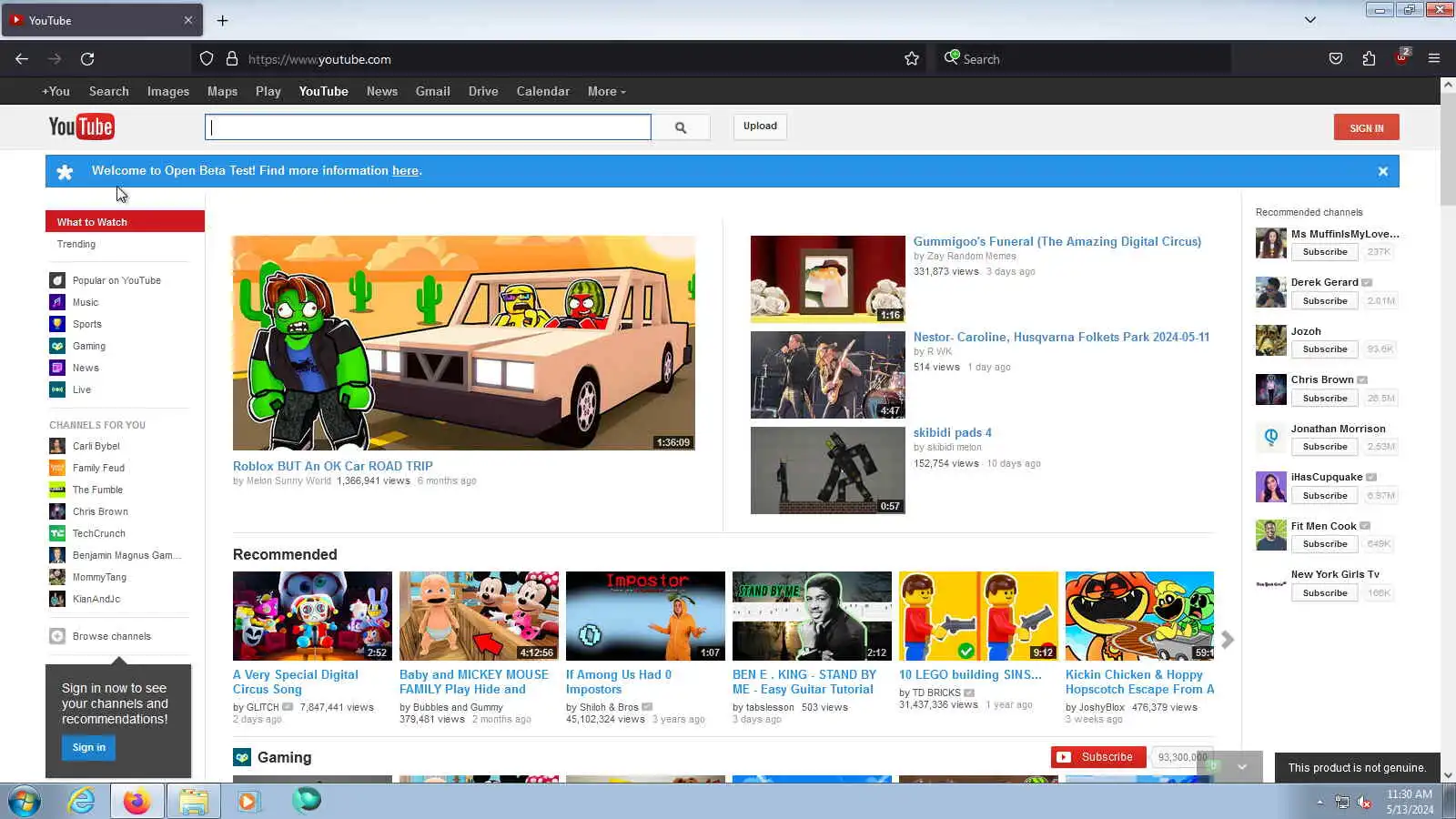Open Windows Explorer folder in taskbar
1456x819 pixels.
pos(193,802)
